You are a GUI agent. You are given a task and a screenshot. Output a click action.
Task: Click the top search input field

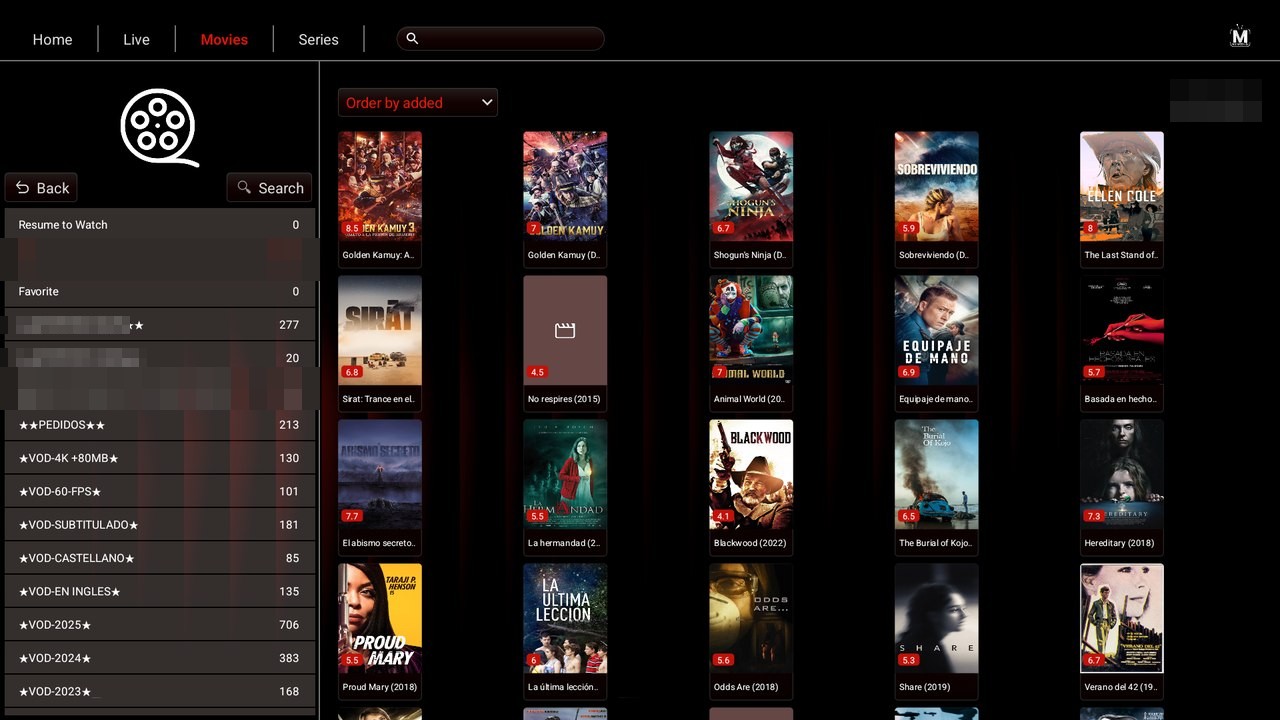pos(501,39)
